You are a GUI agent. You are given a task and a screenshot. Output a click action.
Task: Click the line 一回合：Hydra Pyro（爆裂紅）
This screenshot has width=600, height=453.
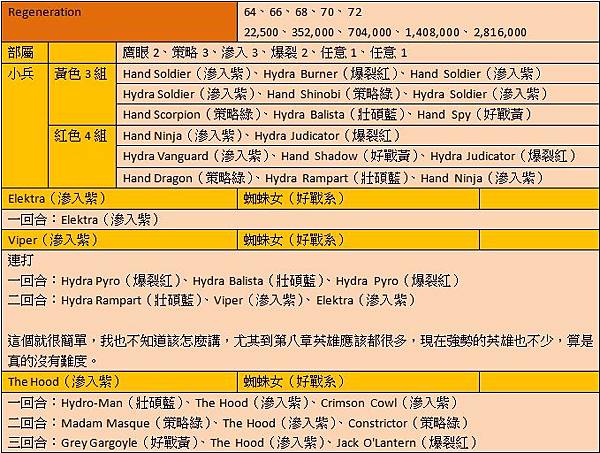pyautogui.click(x=234, y=281)
